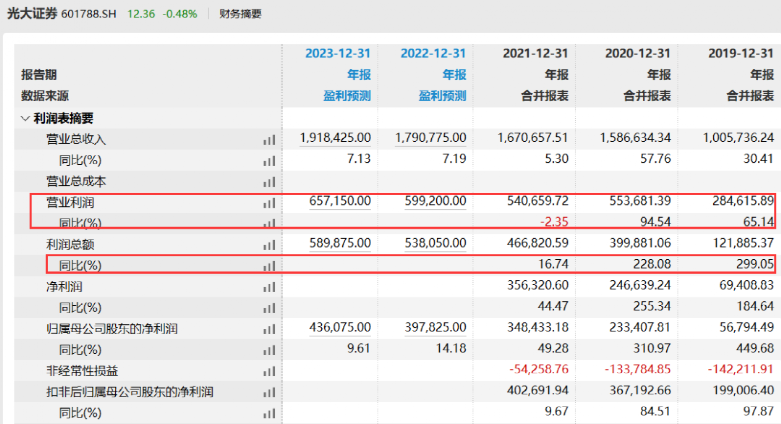781x424 pixels.
Task: Click the 2023-12-31 report period header
Action: click(x=338, y=53)
